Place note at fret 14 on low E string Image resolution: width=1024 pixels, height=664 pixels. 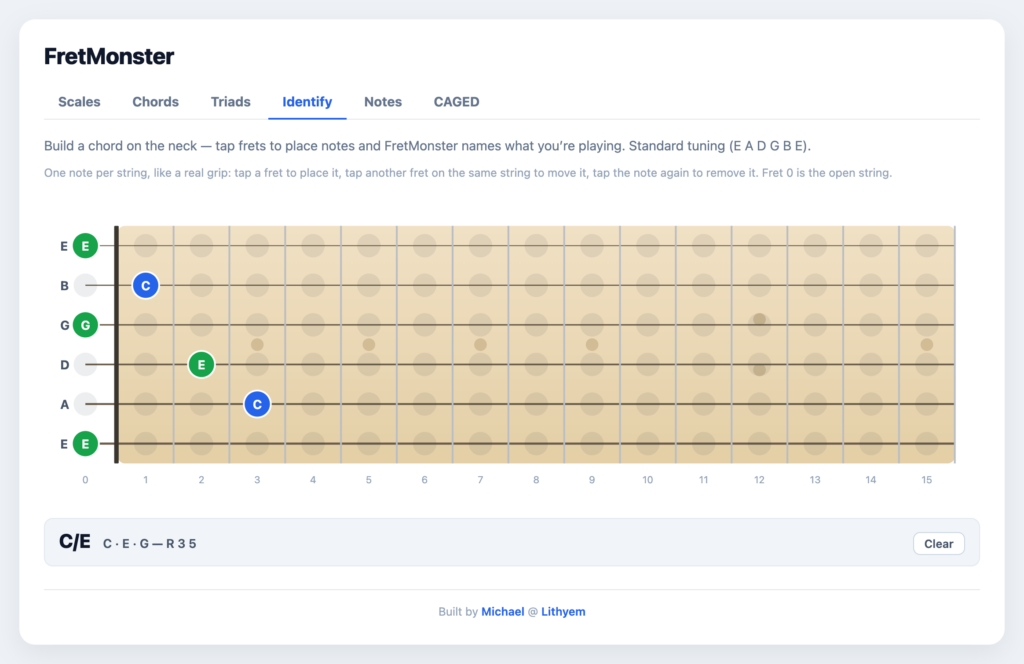coord(871,444)
